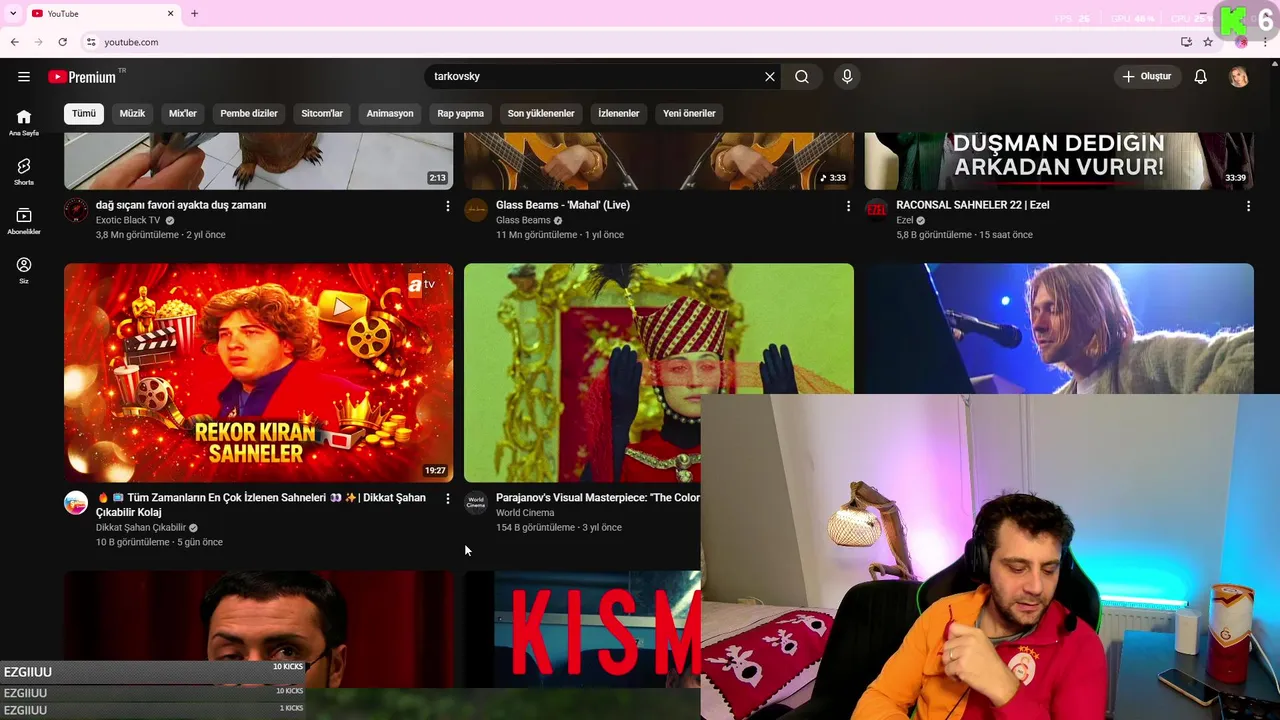Open more options for Dikkat Şahan video

448,499
